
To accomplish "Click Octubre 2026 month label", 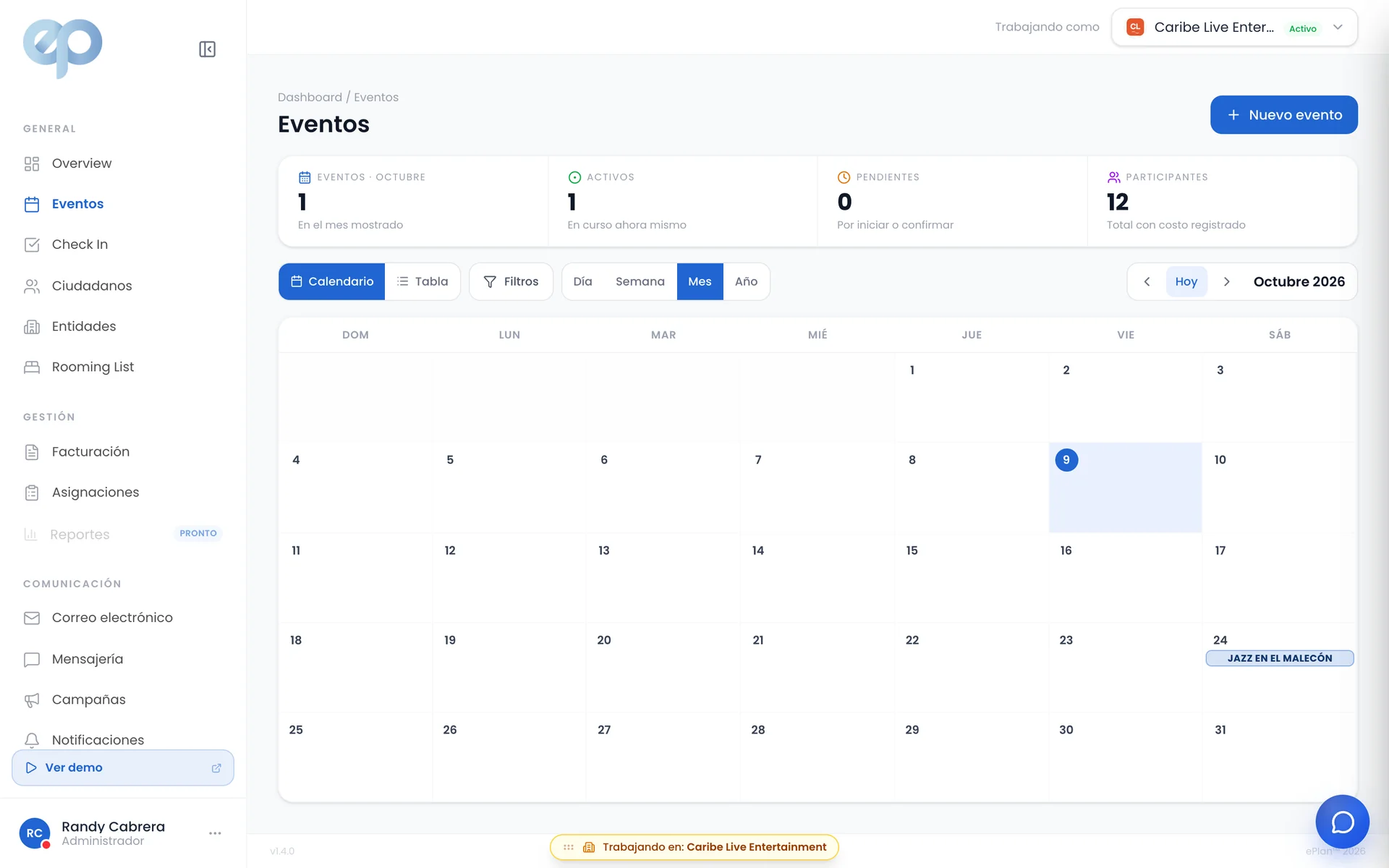I will tap(1299, 281).
